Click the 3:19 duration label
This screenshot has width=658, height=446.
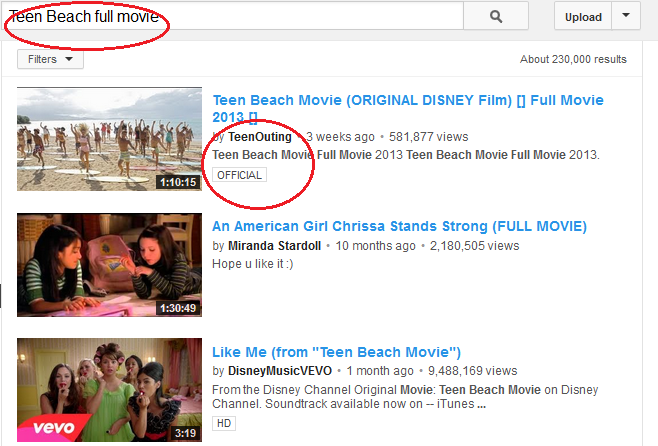click(x=185, y=433)
